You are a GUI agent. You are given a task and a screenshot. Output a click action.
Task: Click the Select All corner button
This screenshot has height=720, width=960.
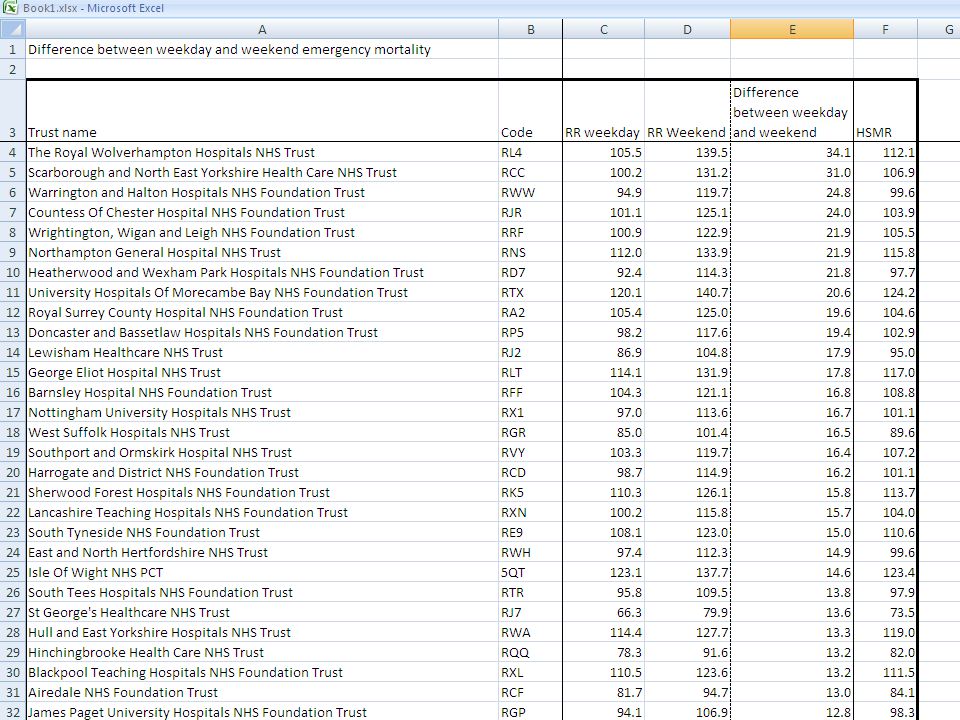pos(13,29)
